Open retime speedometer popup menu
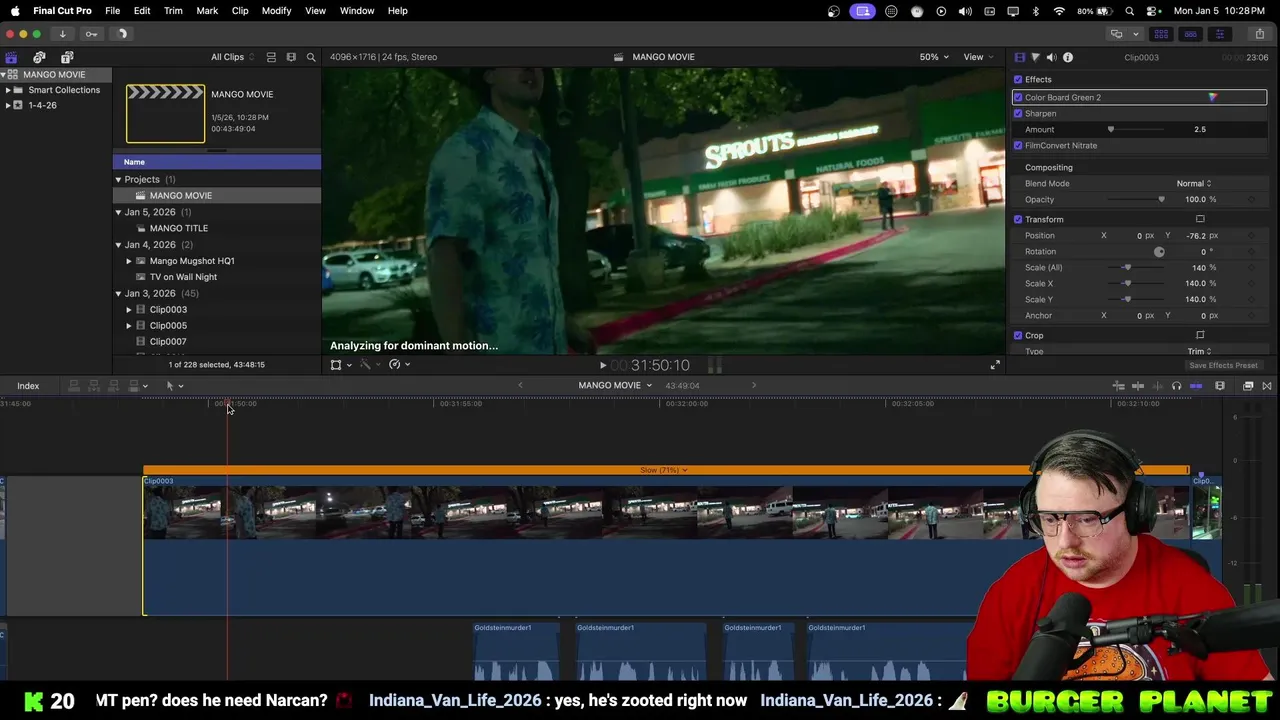The height and width of the screenshot is (720, 1280). [399, 365]
